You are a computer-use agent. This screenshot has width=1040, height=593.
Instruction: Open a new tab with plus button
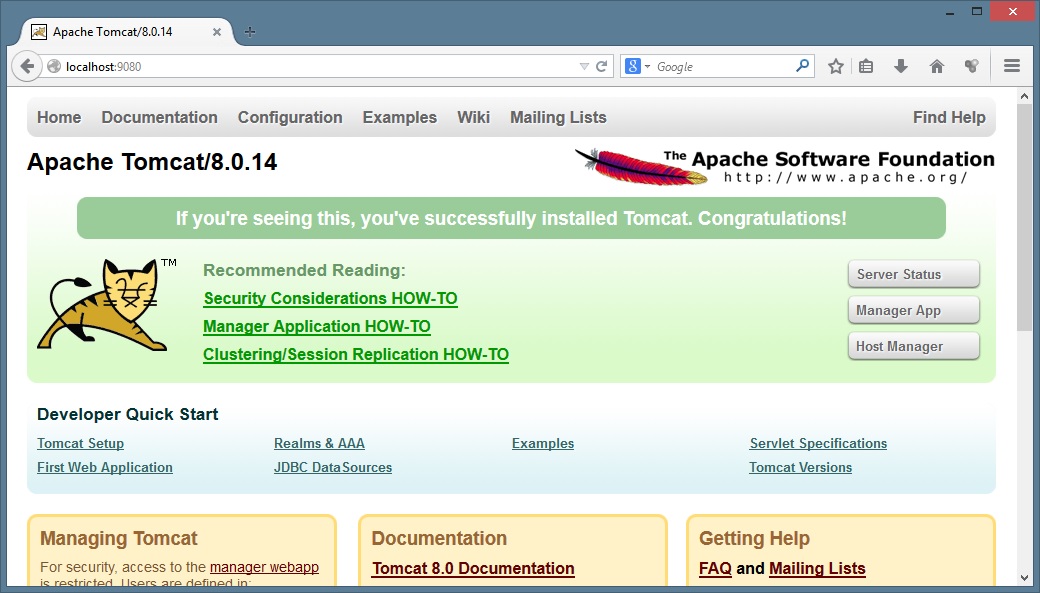coord(250,31)
